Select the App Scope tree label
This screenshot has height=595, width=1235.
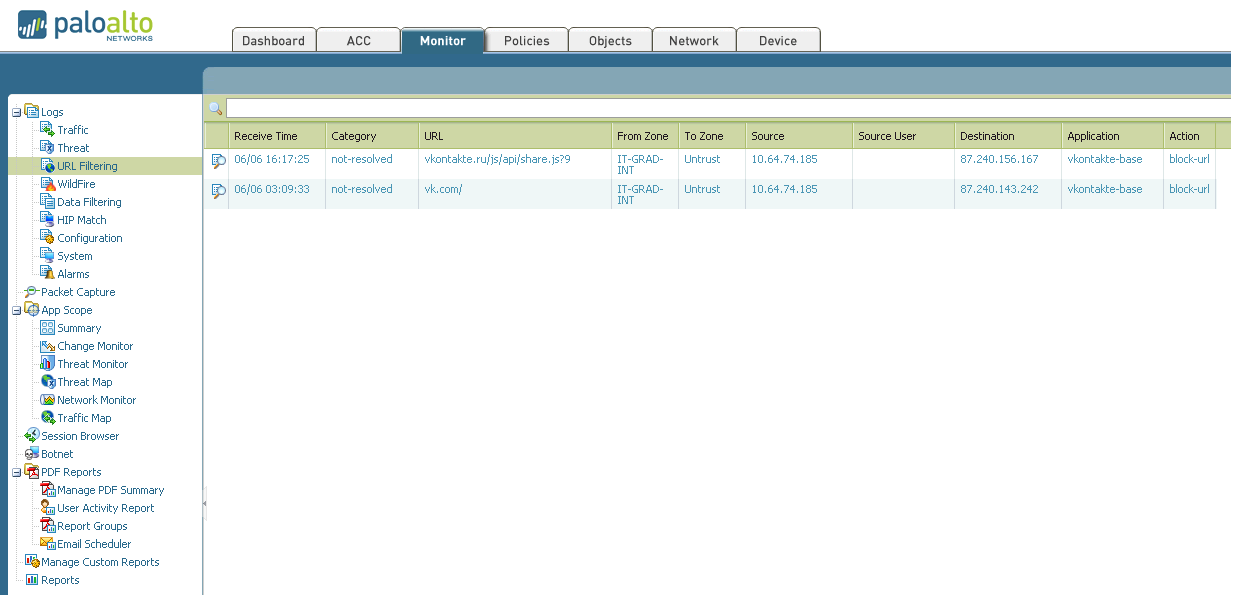coord(67,310)
